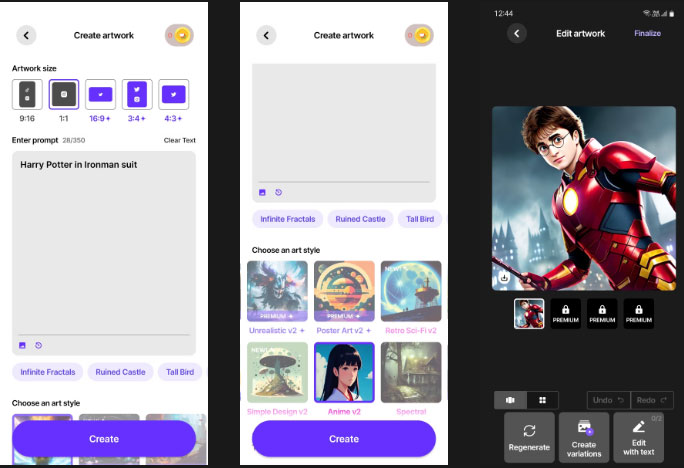Select 1:1 artwork size
The height and width of the screenshot is (468, 684).
[x=64, y=94]
